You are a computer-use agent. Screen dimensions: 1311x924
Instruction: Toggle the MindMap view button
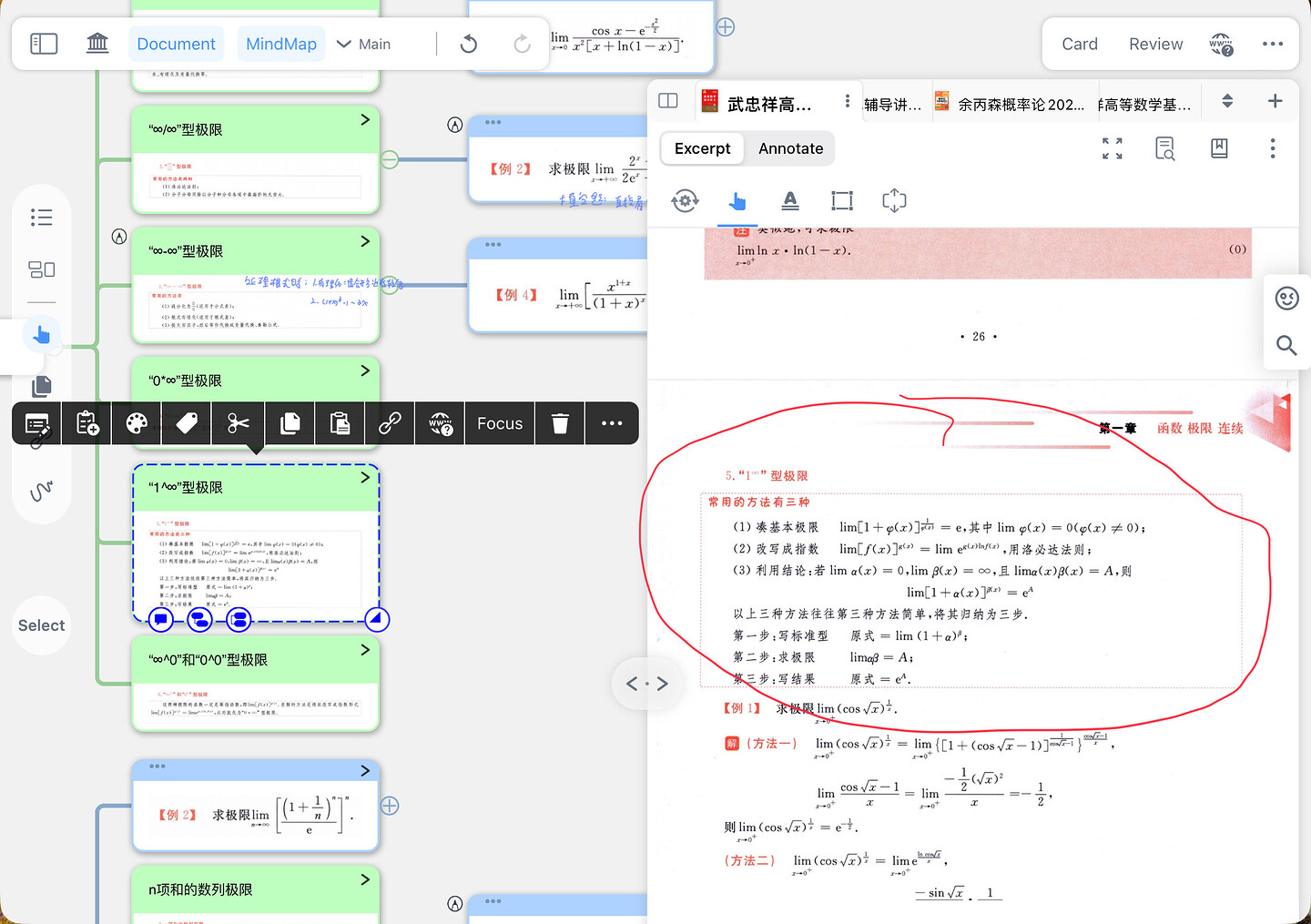pos(281,44)
